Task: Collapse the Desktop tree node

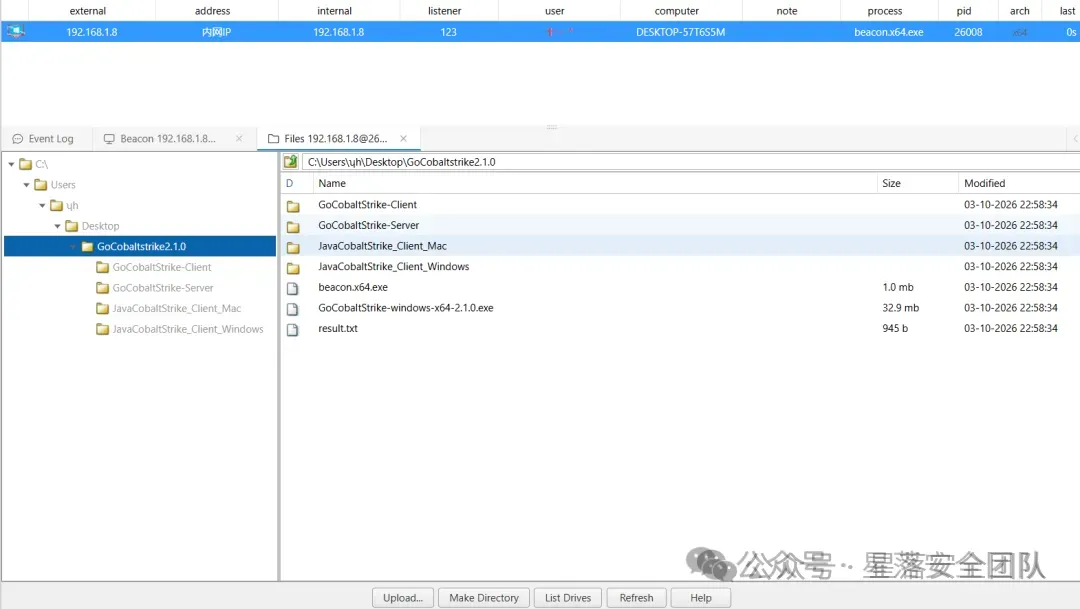Action: pyautogui.click(x=58, y=226)
